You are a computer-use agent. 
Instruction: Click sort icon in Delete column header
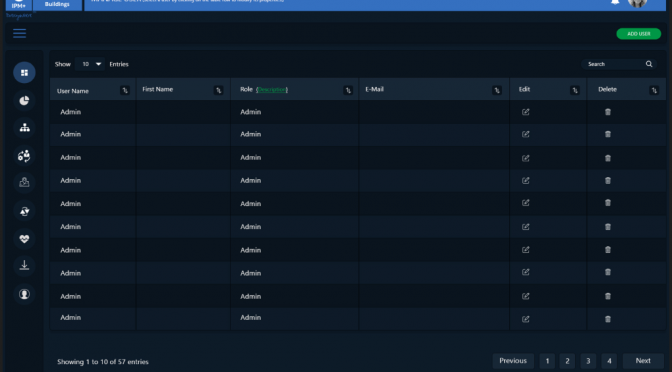pyautogui.click(x=654, y=90)
